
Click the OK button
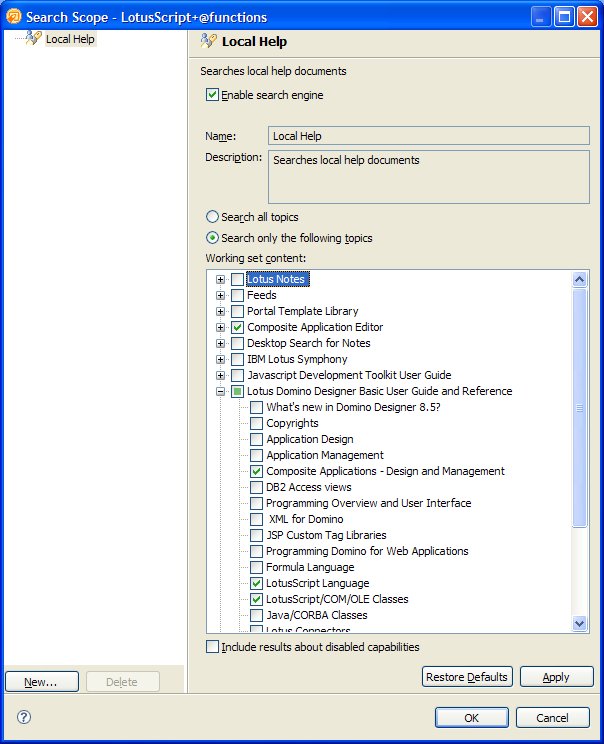[x=472, y=717]
